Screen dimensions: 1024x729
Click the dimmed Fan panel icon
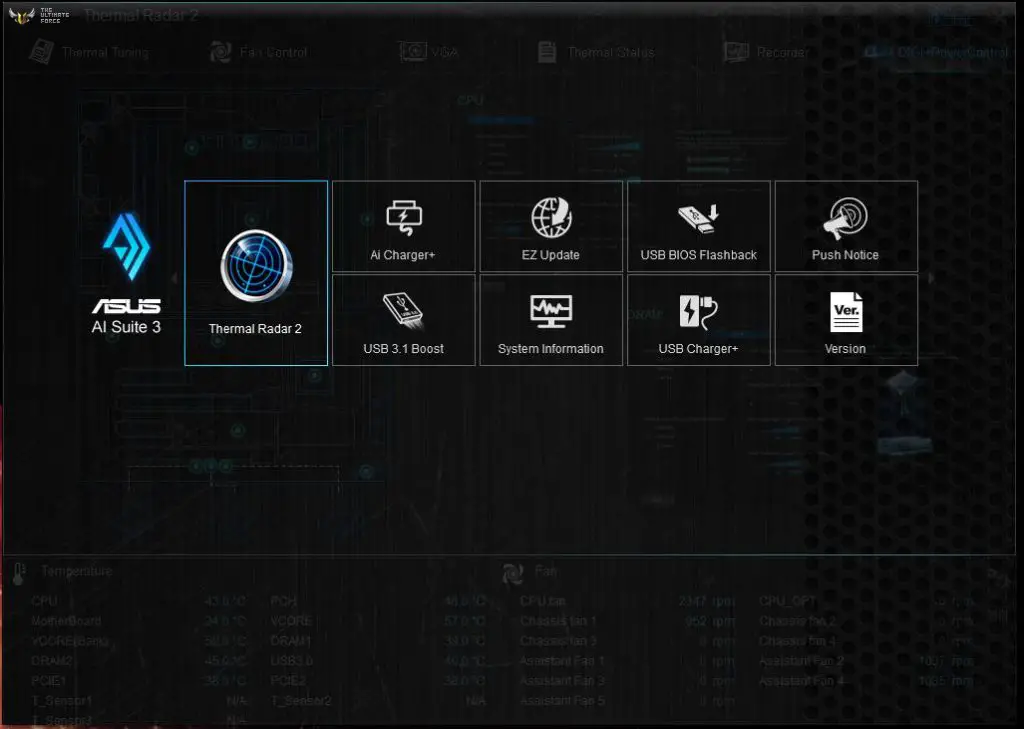coord(513,574)
